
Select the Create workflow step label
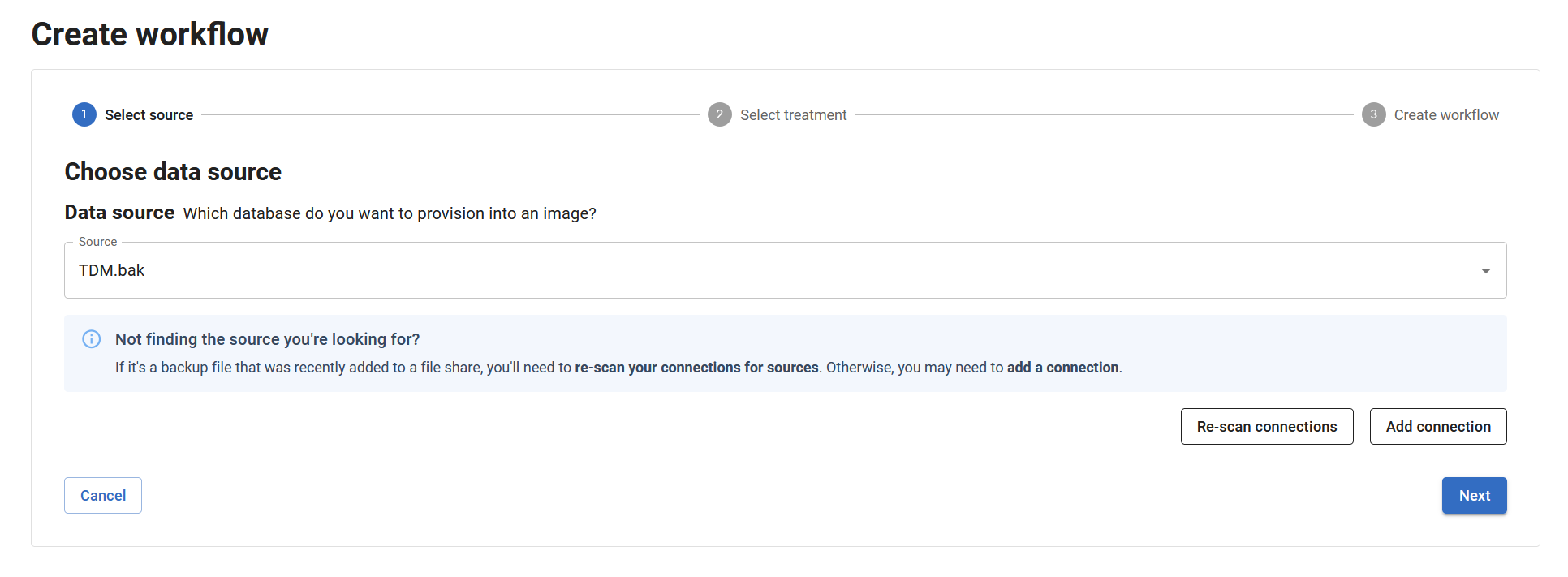tap(1446, 115)
